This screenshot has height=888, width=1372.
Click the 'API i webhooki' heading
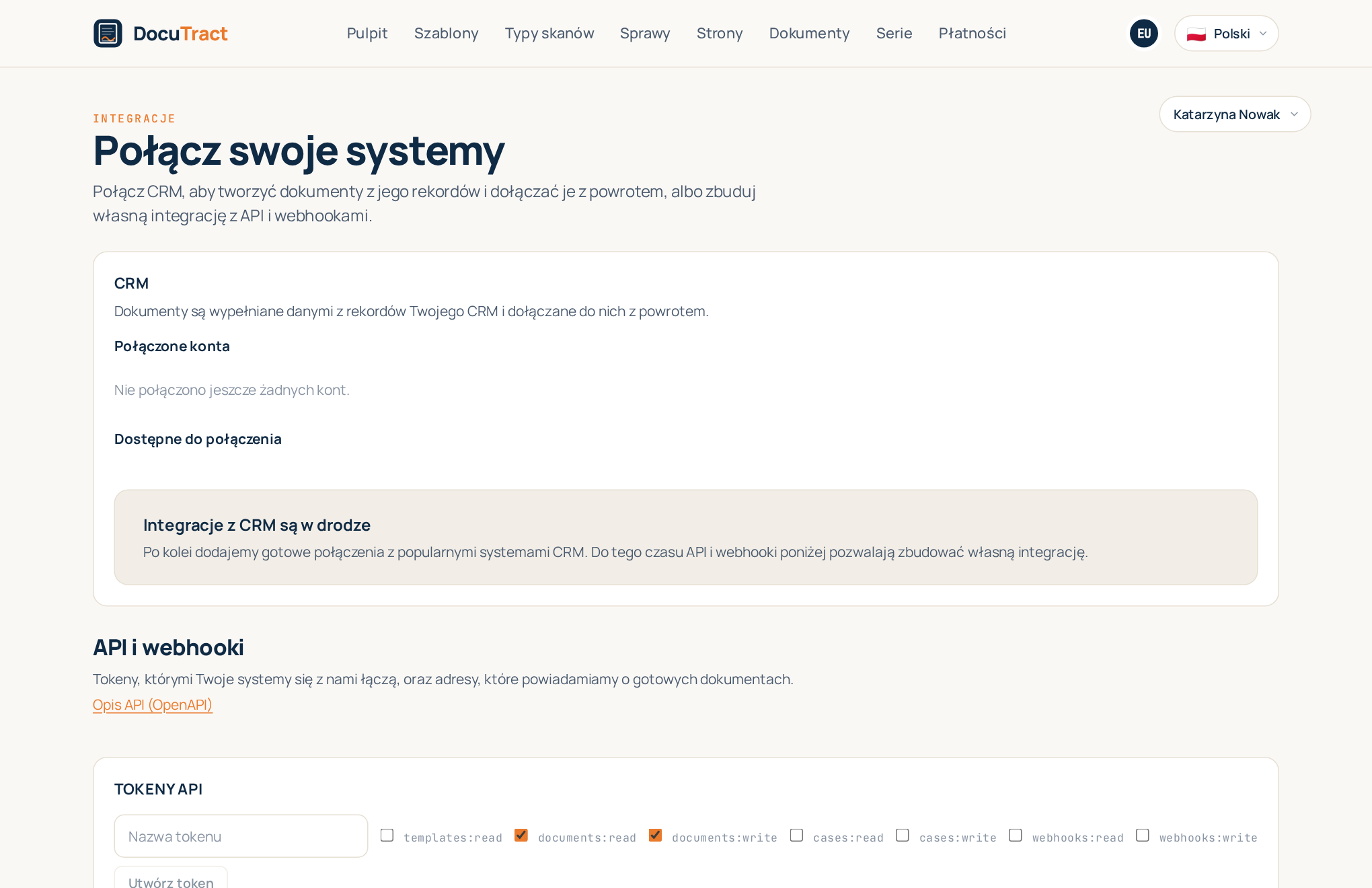tap(168, 647)
